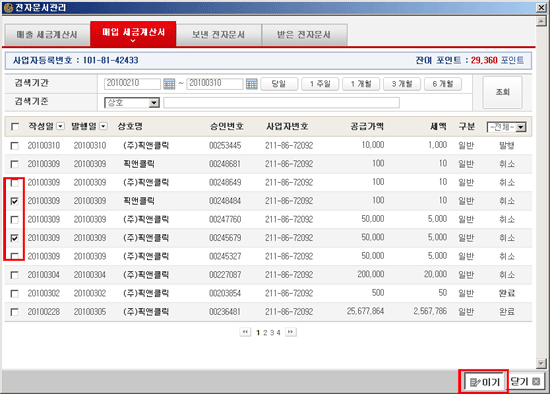
Task: Click the scrollbar up arrow
Action: [x=541, y=21]
